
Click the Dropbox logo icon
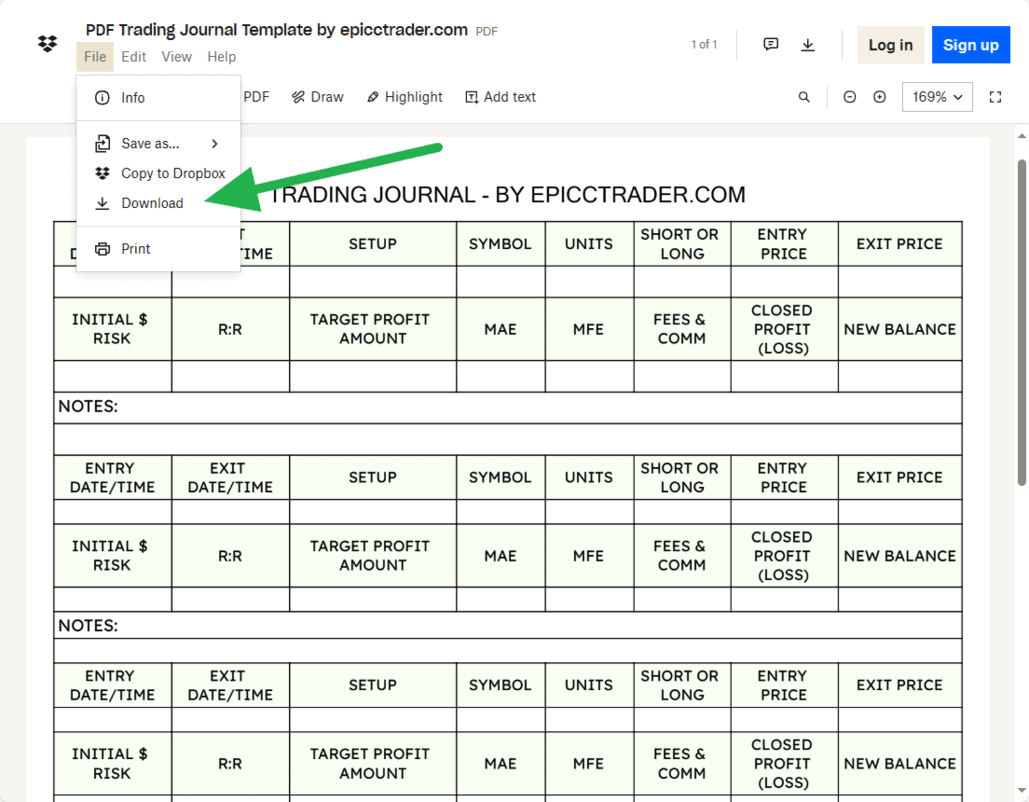click(x=47, y=44)
